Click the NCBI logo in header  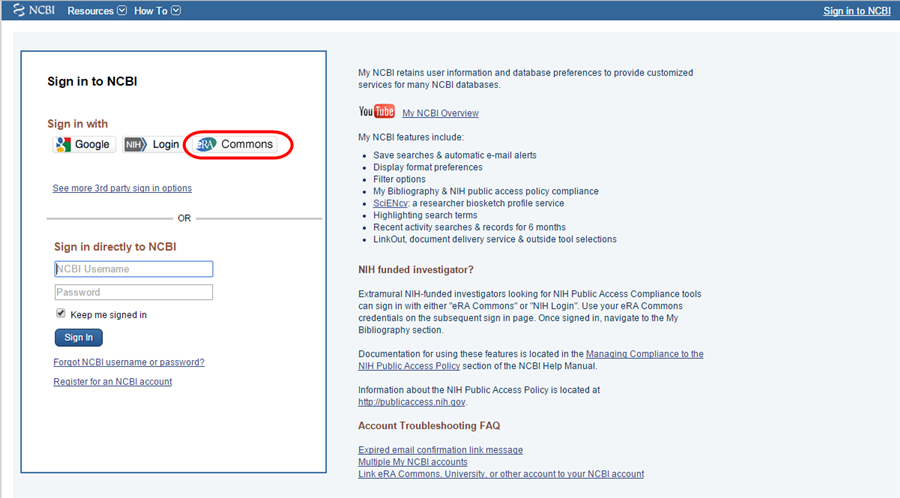click(33, 11)
